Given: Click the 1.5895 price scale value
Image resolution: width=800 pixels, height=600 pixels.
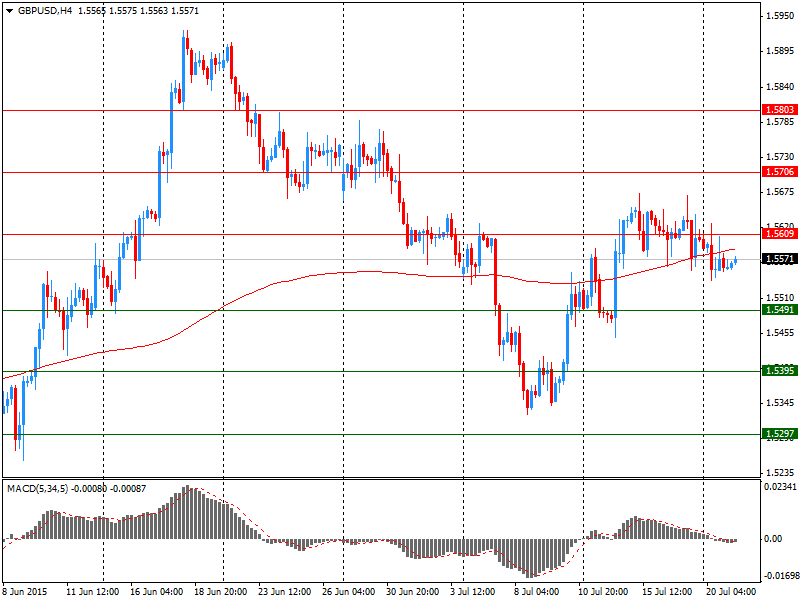Looking at the screenshot, I should 780,51.
